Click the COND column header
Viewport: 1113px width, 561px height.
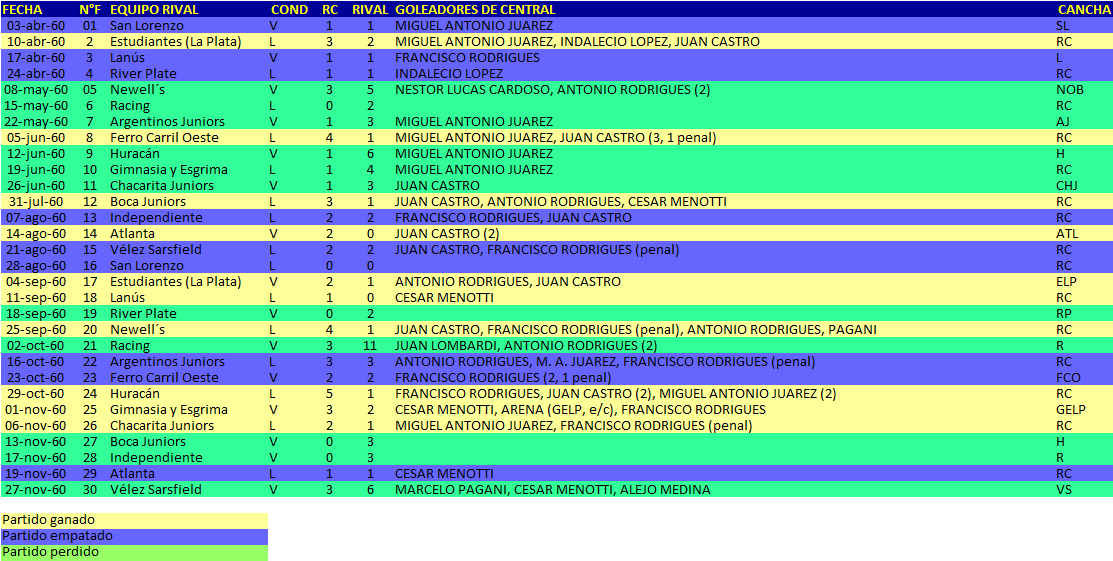click(290, 9)
